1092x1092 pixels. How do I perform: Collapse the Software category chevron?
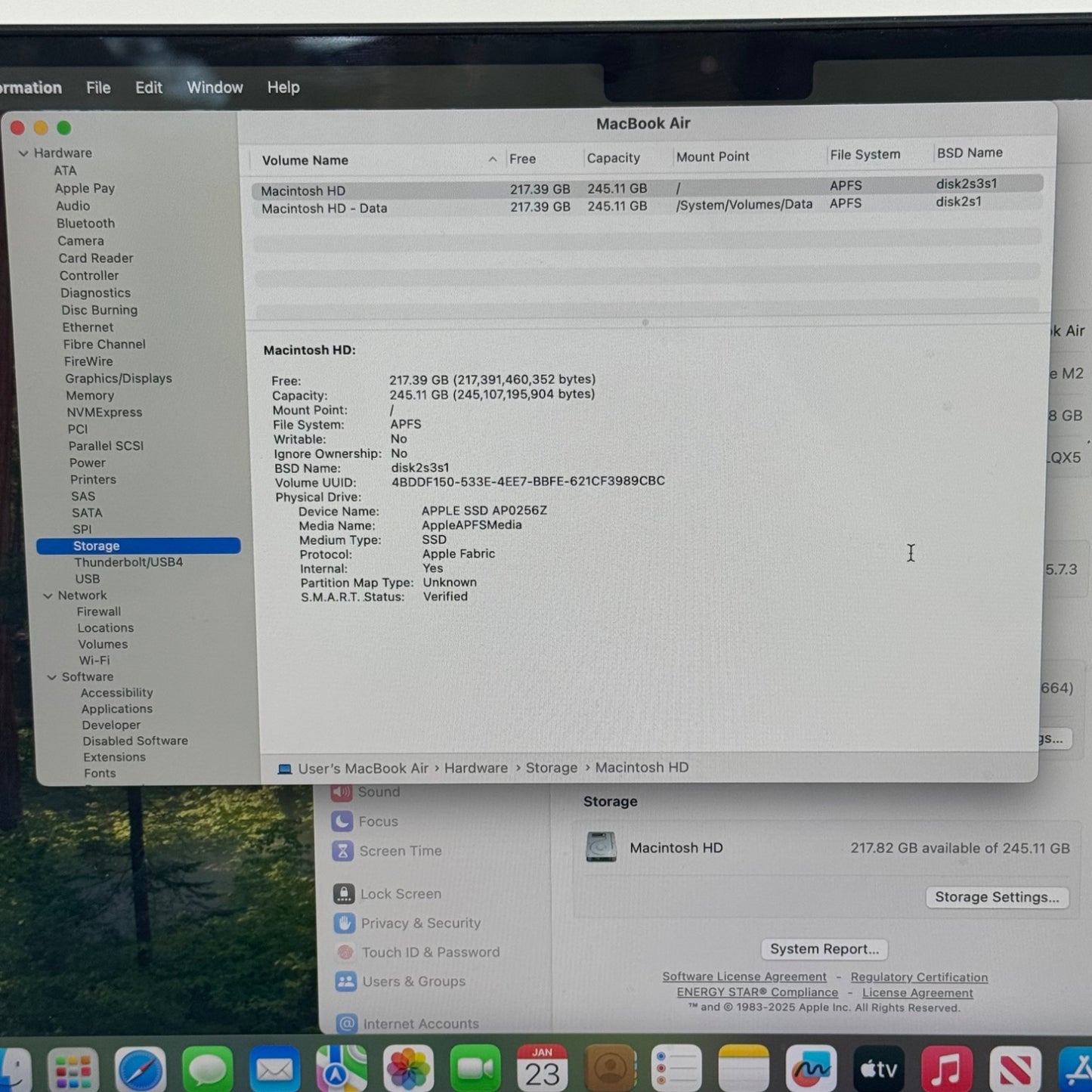point(51,677)
